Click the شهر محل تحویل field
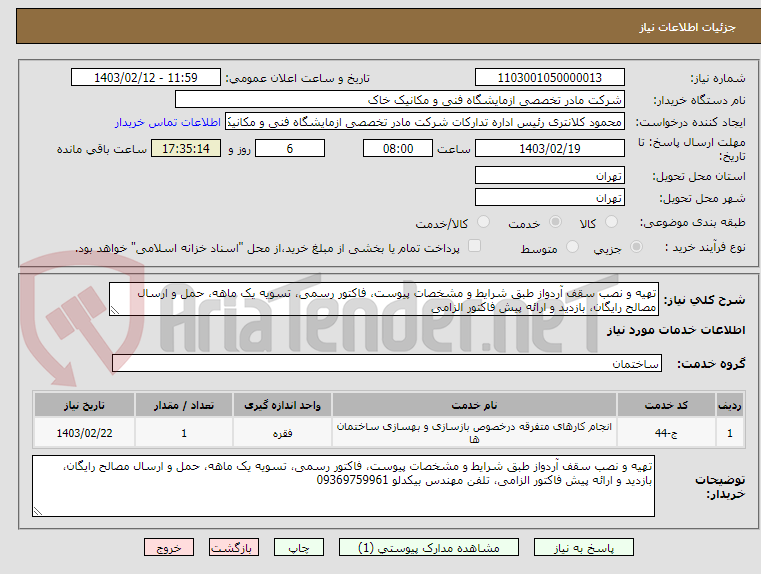The image size is (761, 574). (x=549, y=197)
